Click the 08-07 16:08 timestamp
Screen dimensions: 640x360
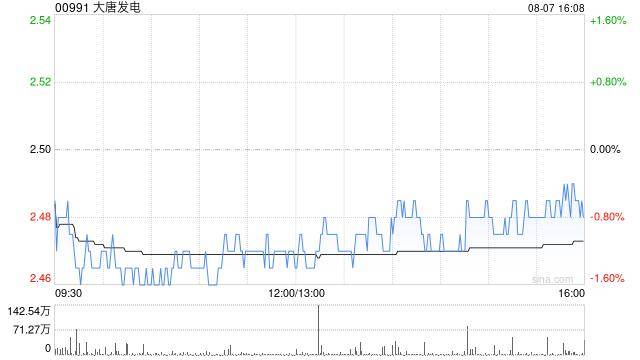coord(556,8)
